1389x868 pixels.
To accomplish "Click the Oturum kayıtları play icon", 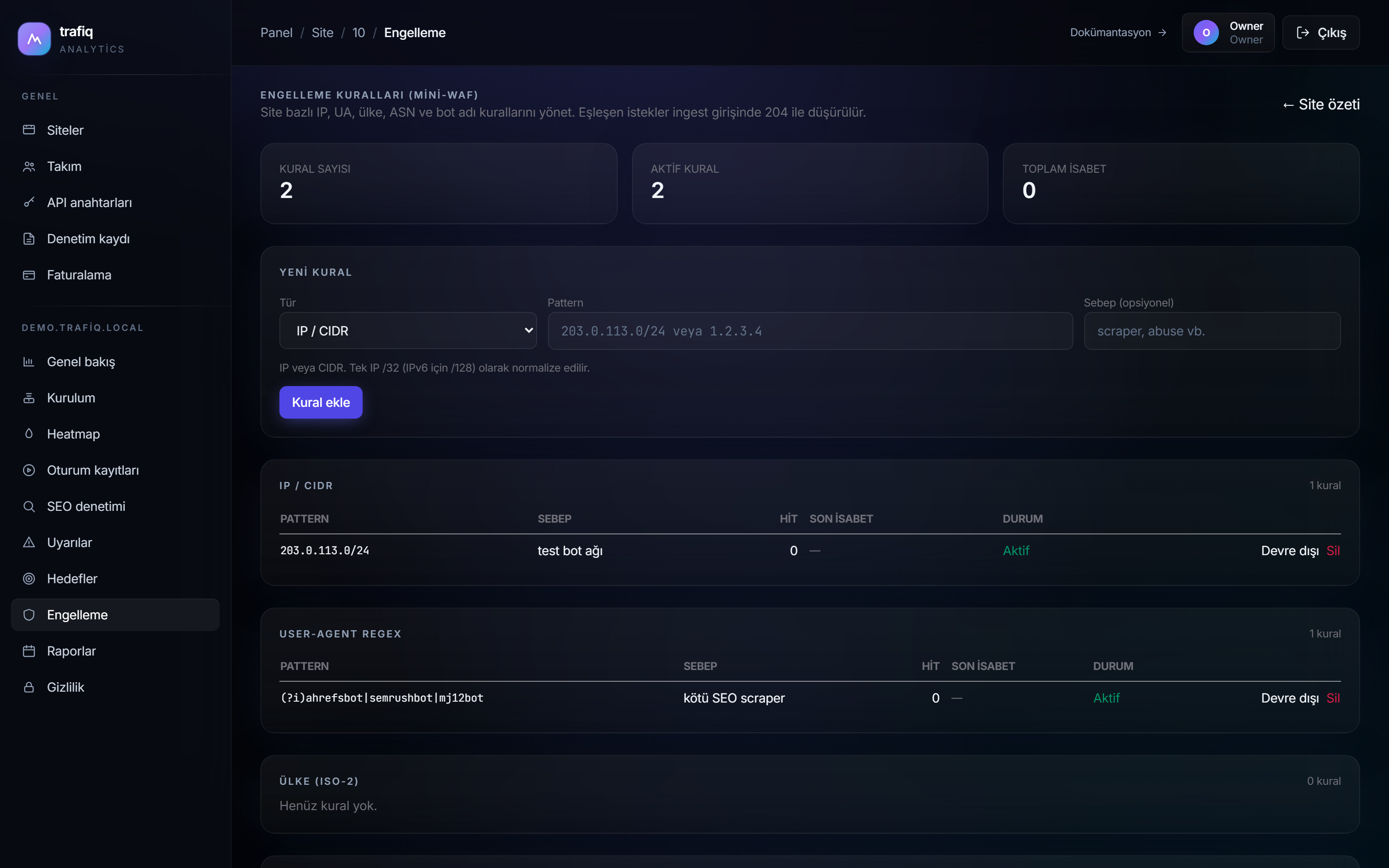I will coord(28,470).
